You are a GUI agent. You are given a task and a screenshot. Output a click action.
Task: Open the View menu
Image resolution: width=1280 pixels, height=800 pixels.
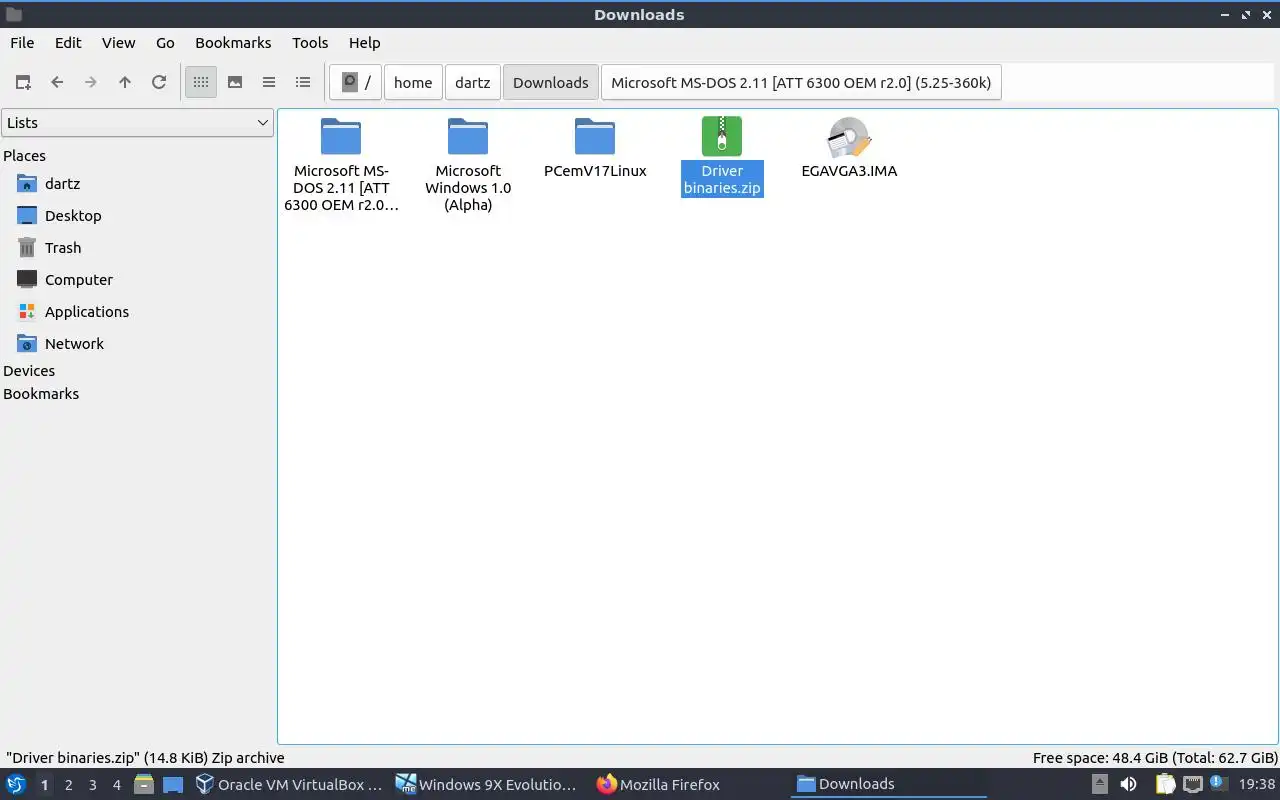tap(118, 43)
